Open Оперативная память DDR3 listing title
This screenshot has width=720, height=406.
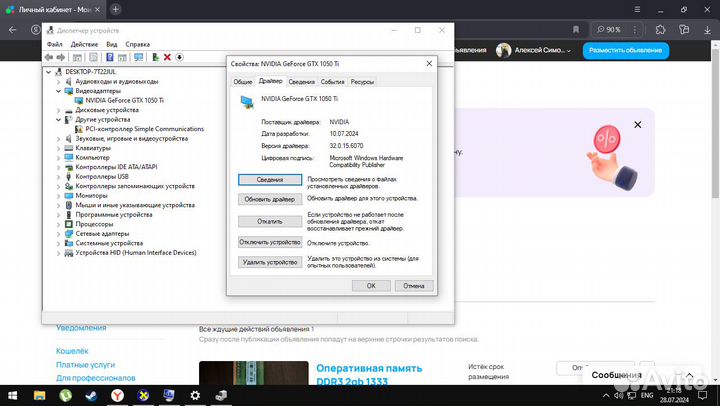pyautogui.click(x=369, y=374)
